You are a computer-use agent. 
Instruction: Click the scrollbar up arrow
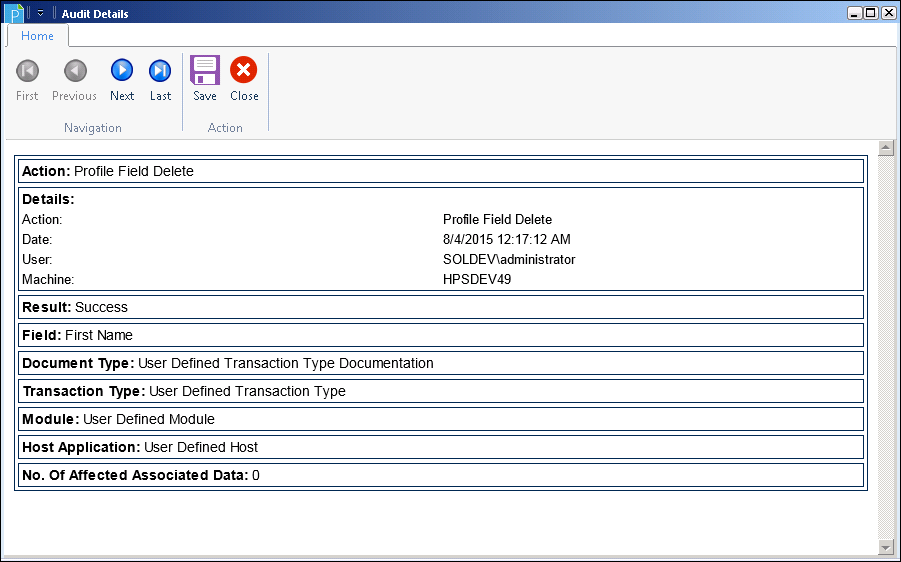885,148
